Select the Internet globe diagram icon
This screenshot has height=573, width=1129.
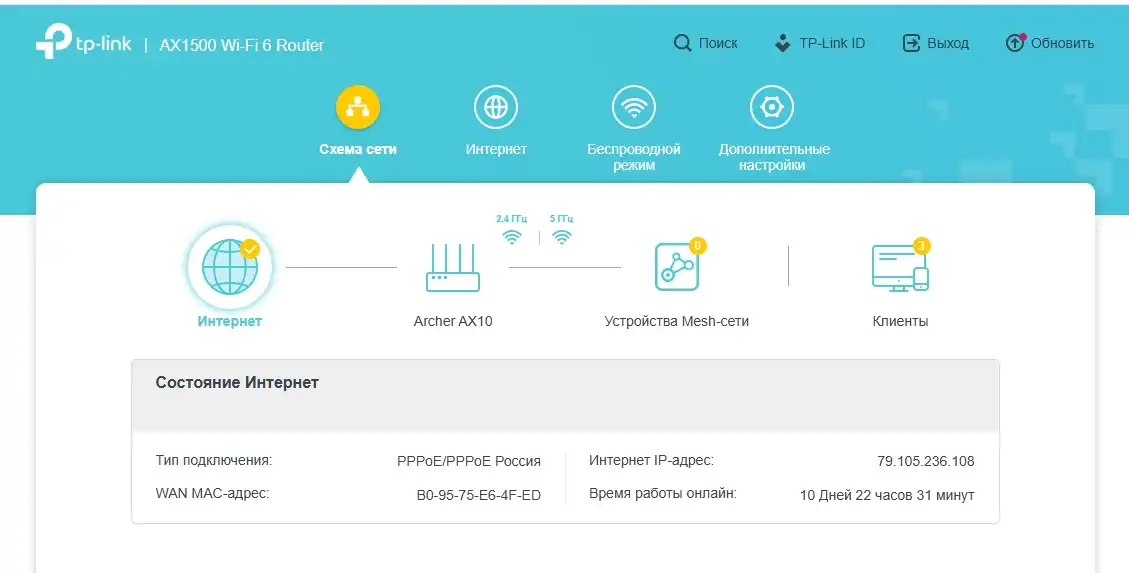[x=230, y=267]
